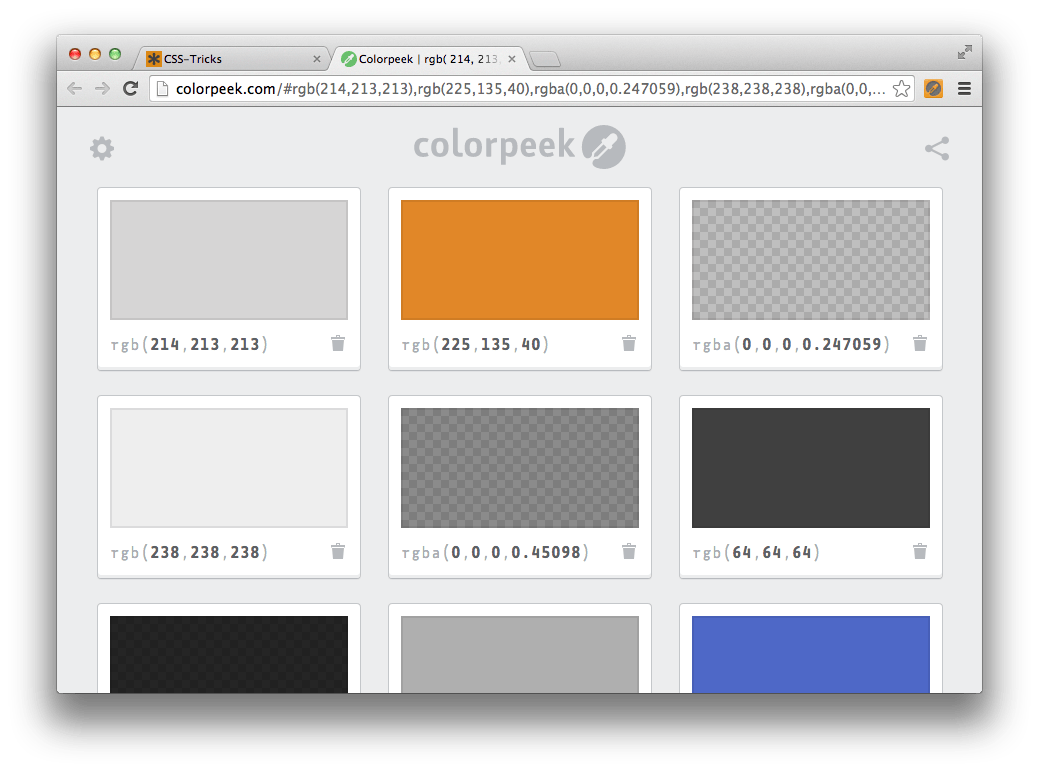This screenshot has height=772, width=1039.
Task: Click the colorpeek.com address bar URL
Action: (530, 89)
